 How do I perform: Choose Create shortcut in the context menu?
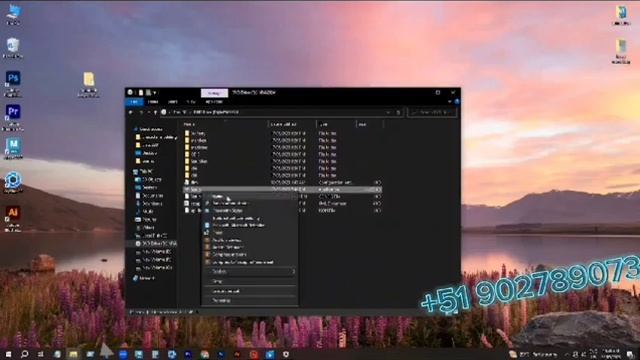point(250,291)
